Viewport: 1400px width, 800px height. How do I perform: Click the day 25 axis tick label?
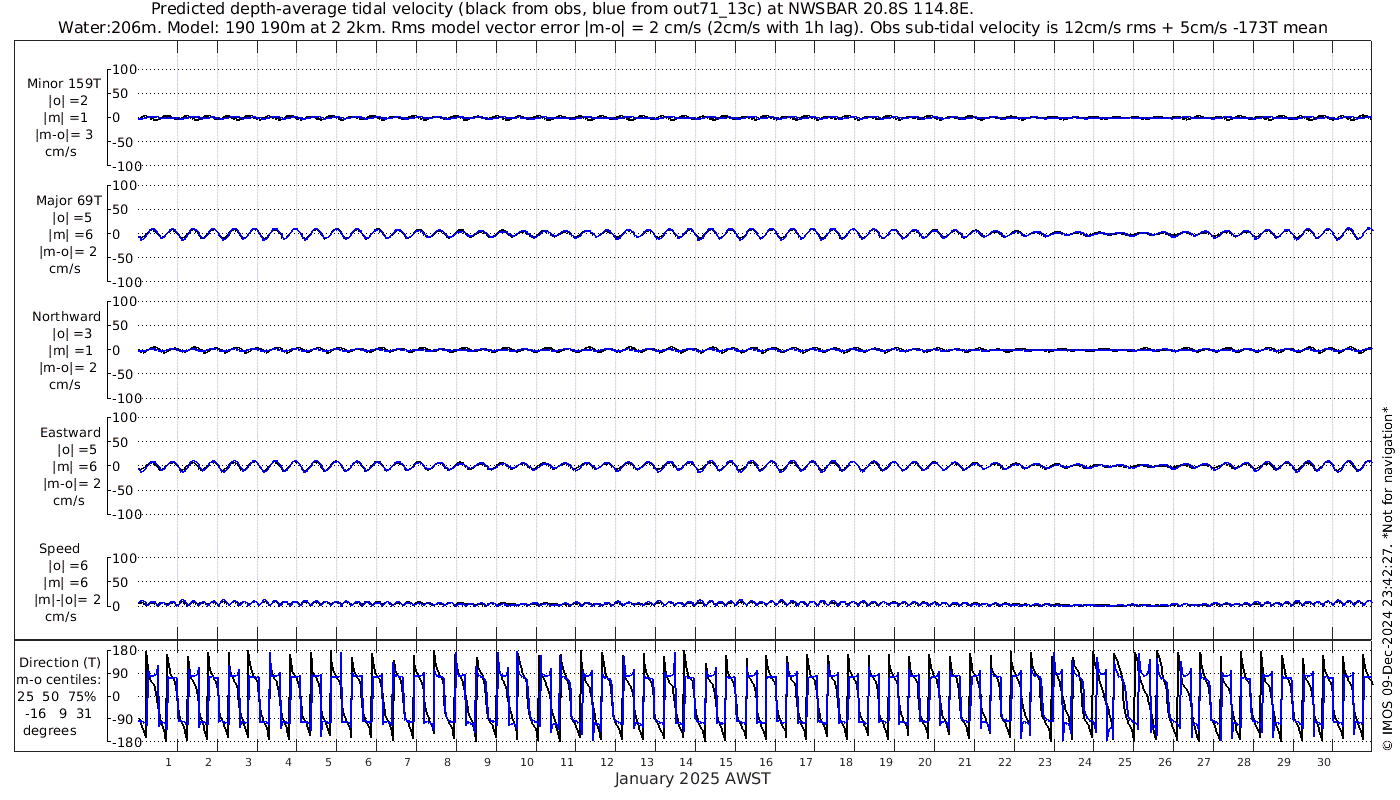point(1124,762)
